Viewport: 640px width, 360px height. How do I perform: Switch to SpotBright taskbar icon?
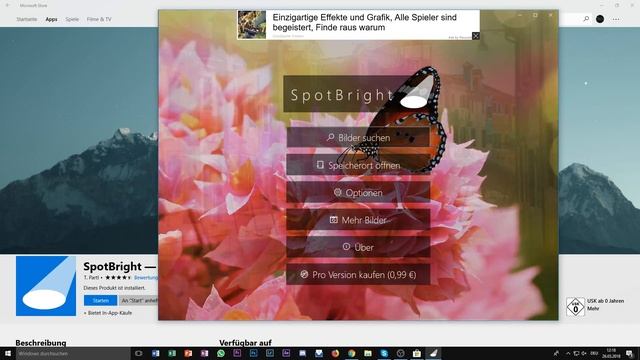point(433,353)
